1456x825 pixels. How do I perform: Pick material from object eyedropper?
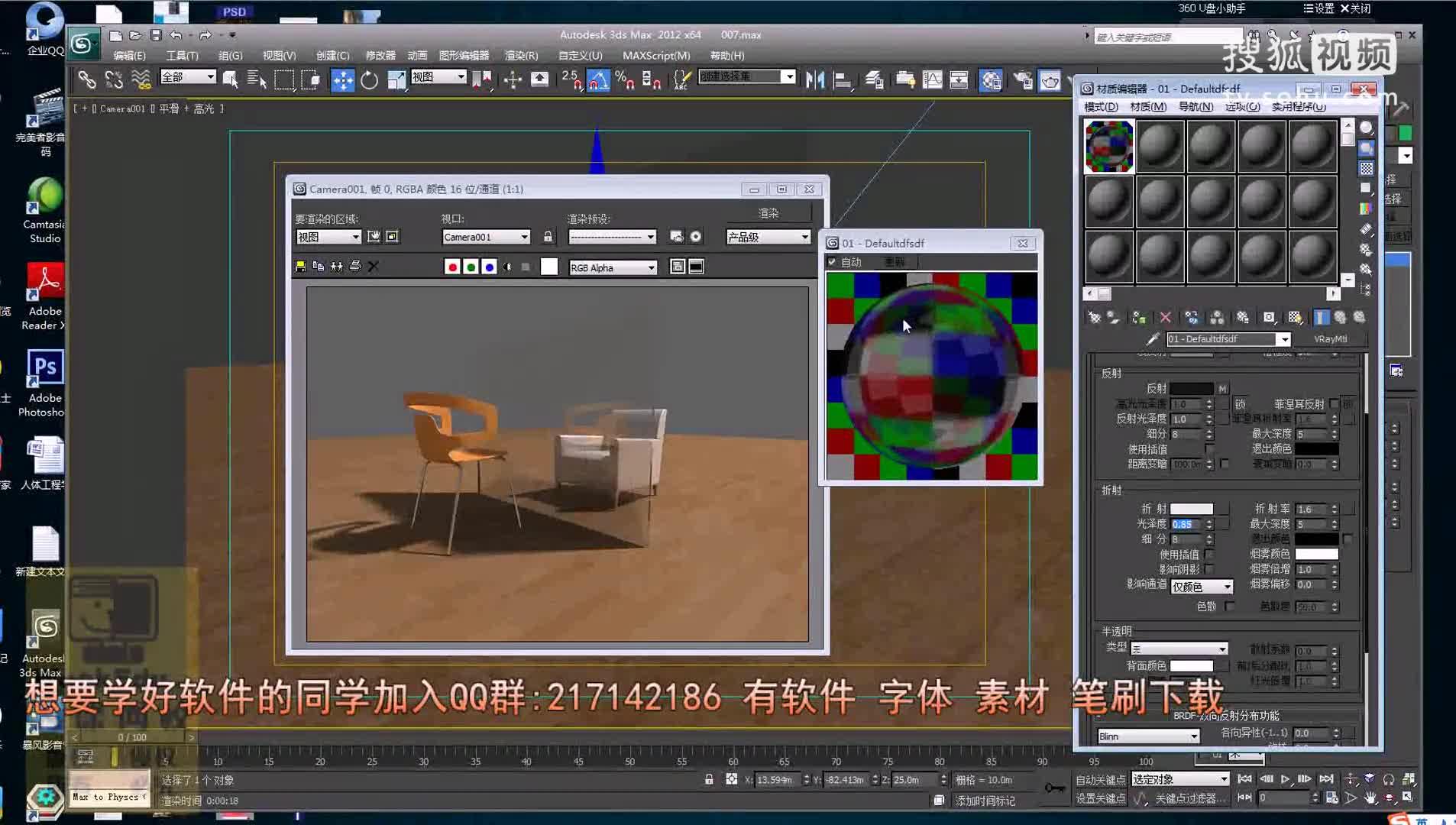[1153, 339]
